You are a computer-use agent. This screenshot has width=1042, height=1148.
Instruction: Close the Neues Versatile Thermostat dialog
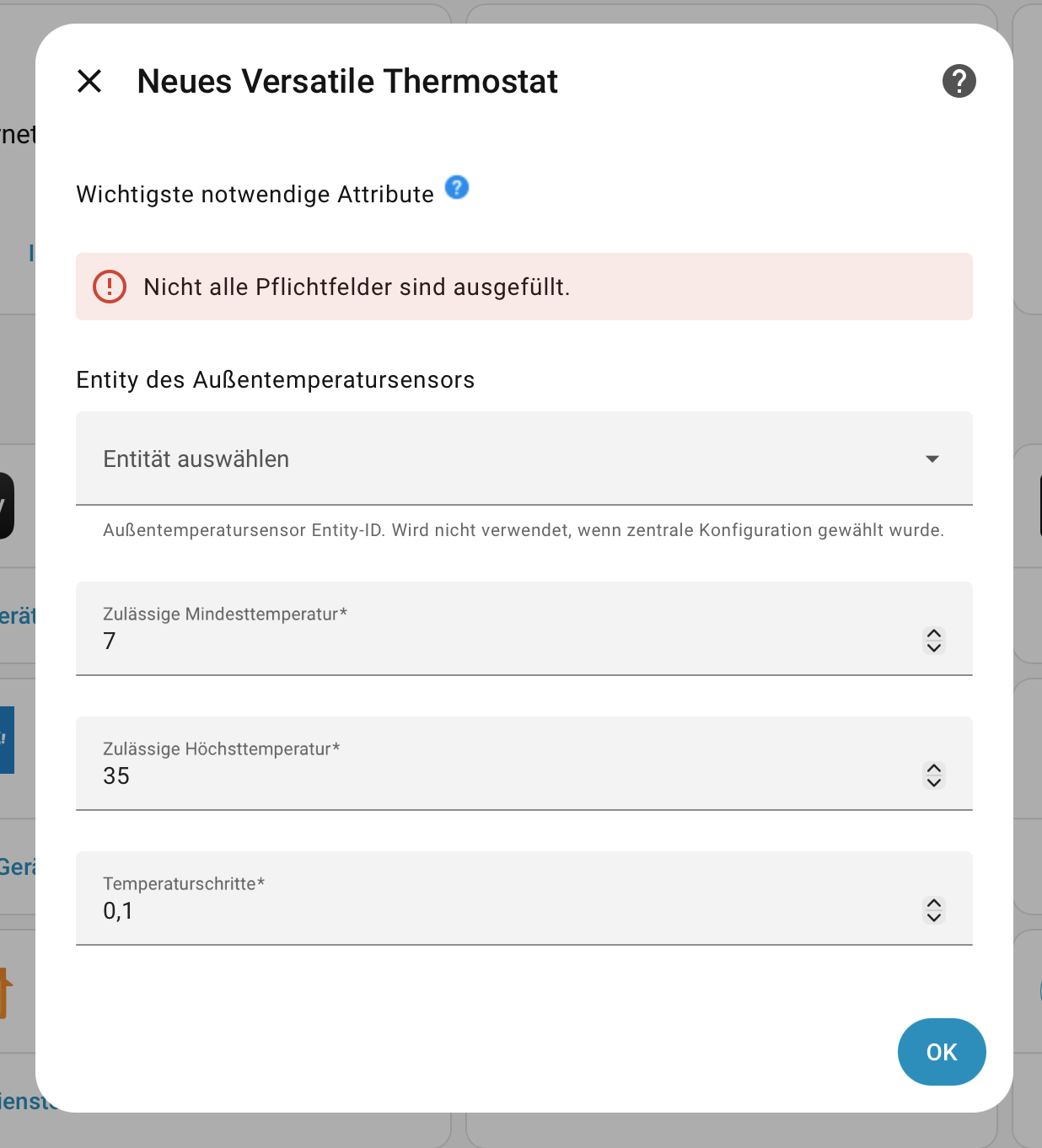click(x=89, y=81)
